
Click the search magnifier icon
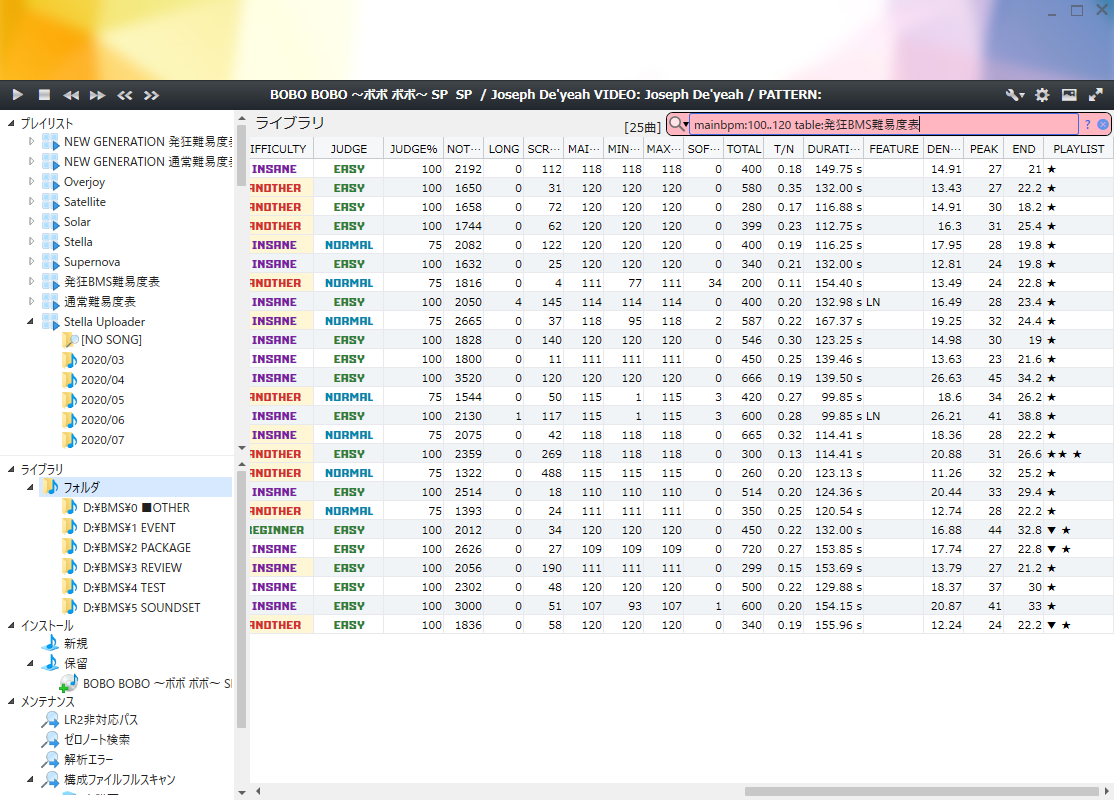[678, 124]
